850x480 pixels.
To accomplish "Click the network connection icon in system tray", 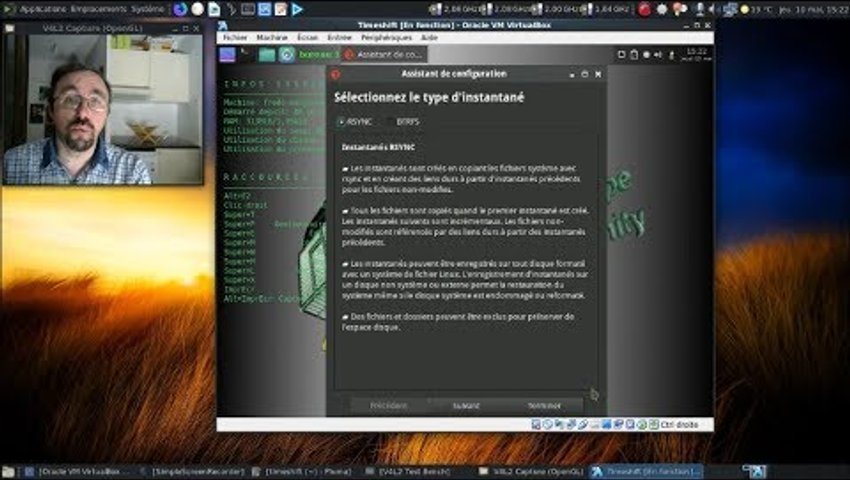I will point(730,9).
